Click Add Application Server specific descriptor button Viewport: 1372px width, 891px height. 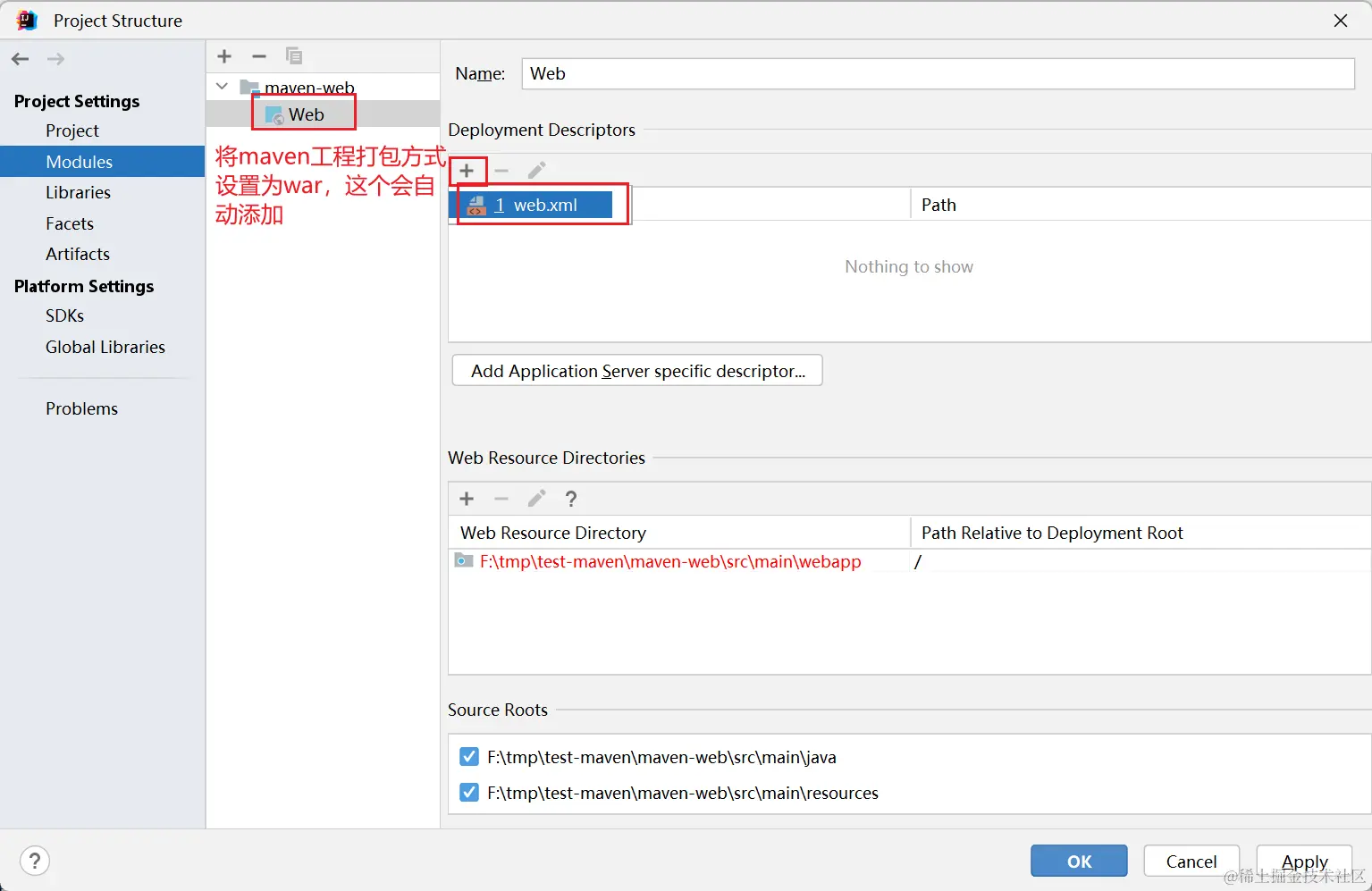tap(637, 371)
